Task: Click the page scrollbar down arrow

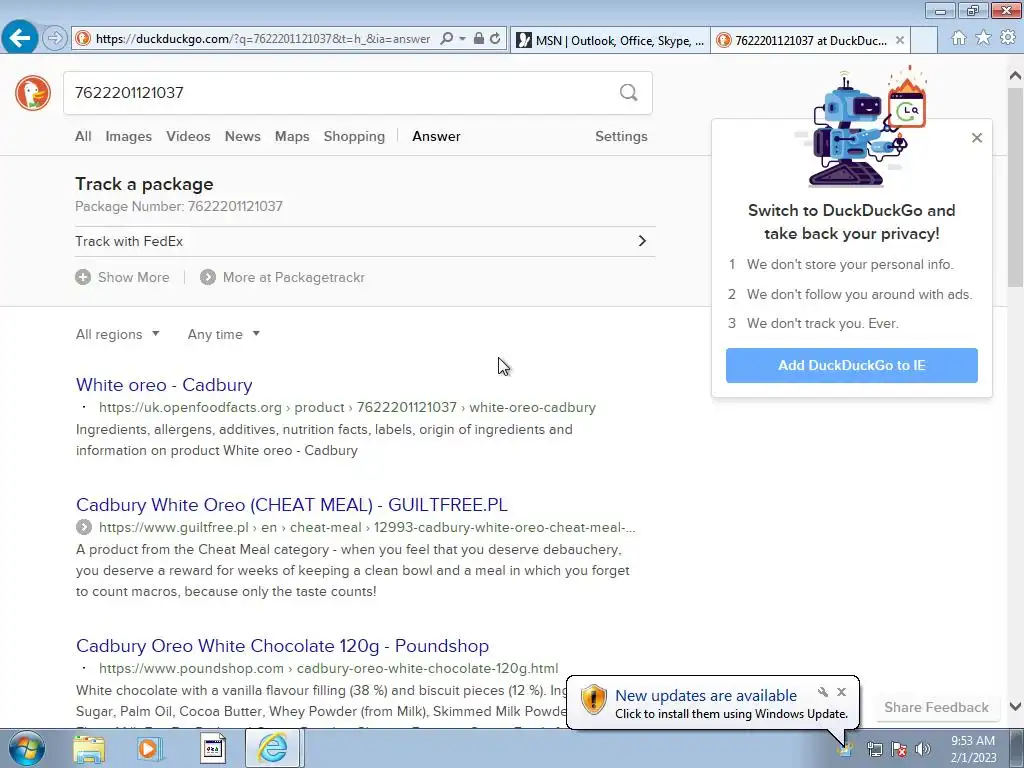Action: click(x=1015, y=706)
